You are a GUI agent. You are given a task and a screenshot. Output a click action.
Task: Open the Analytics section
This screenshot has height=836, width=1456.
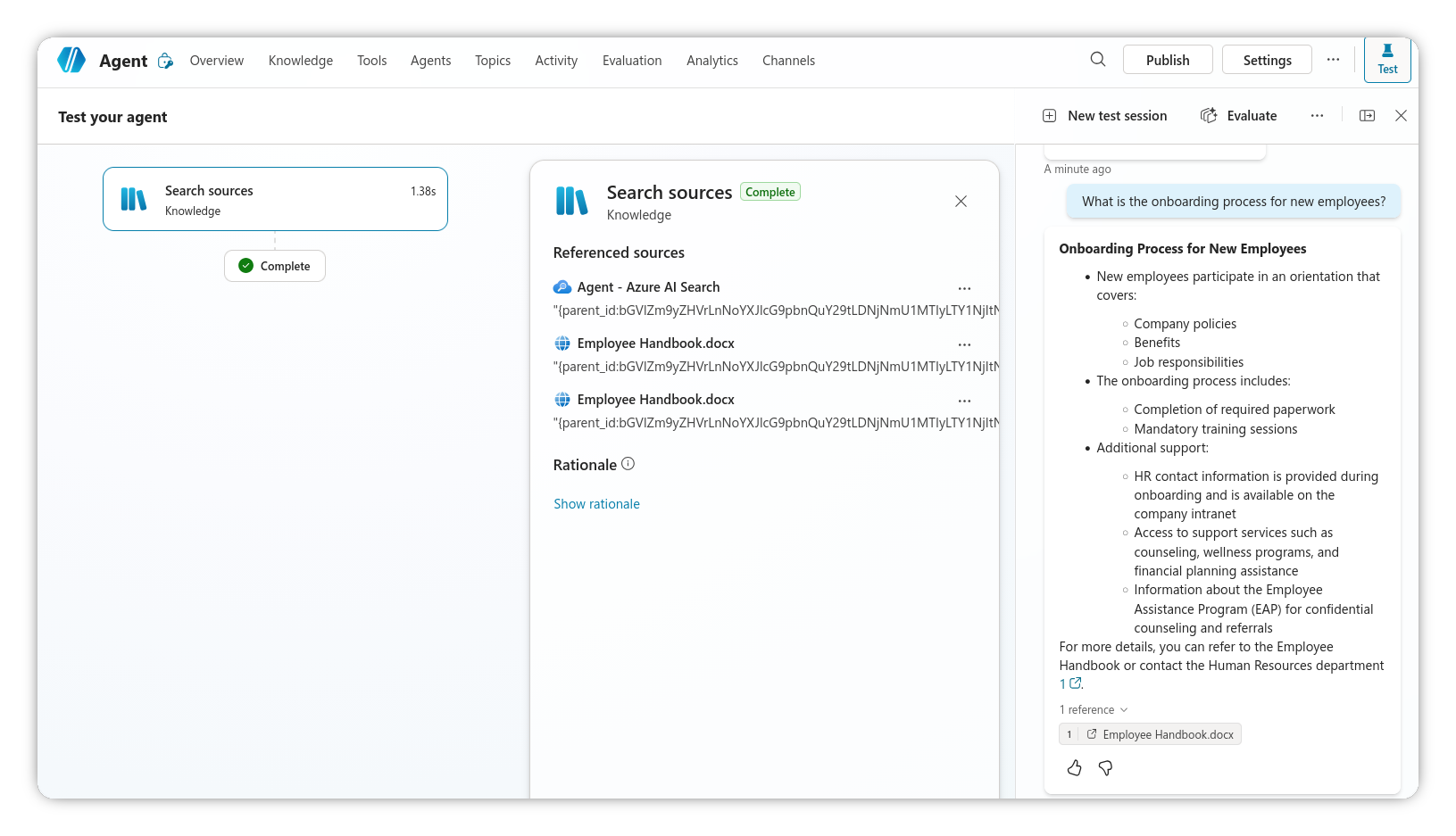pyautogui.click(x=711, y=60)
